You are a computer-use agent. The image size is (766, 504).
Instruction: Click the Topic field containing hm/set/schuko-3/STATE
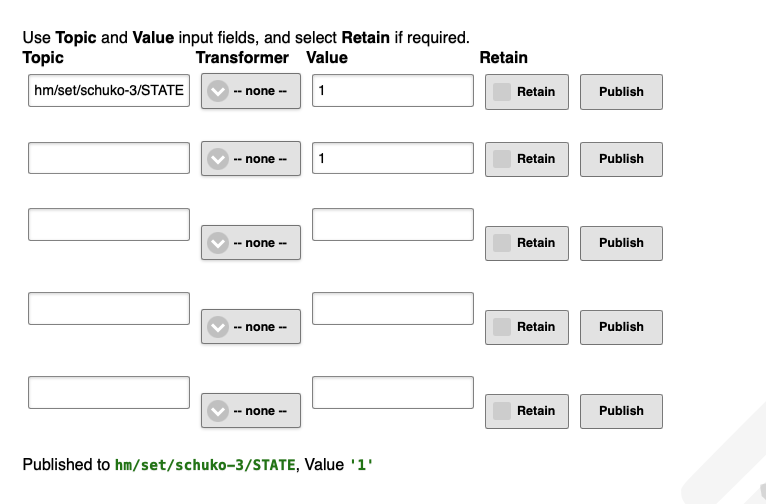click(108, 91)
